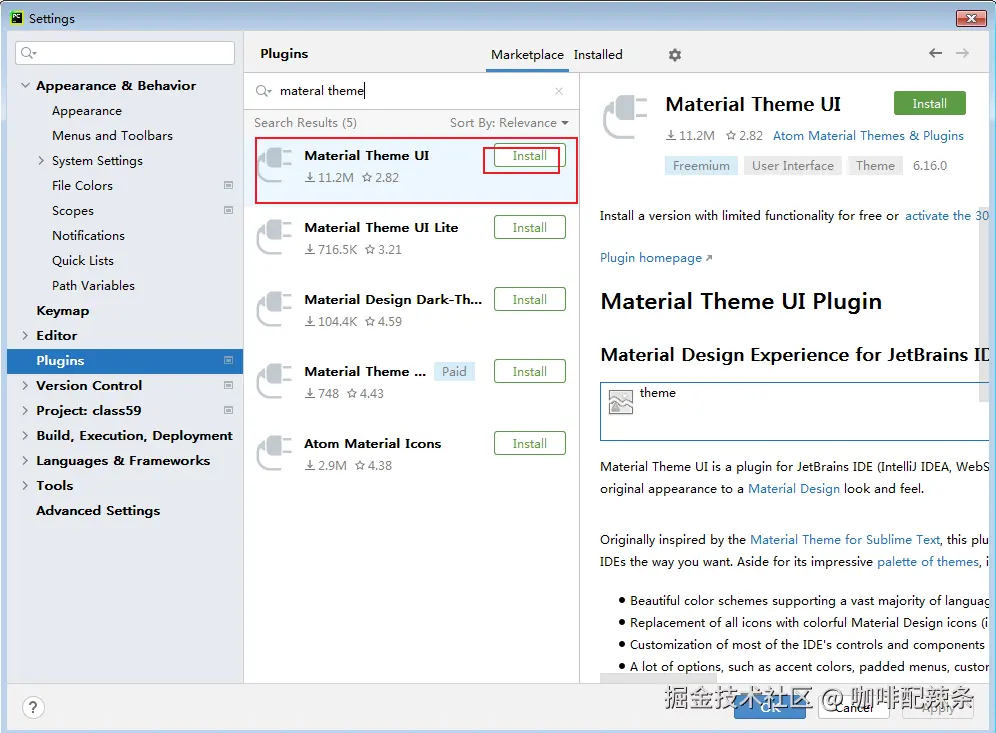Screen dimensions: 996x733
Task: Install Material Theme UI Lite
Action: (530, 227)
